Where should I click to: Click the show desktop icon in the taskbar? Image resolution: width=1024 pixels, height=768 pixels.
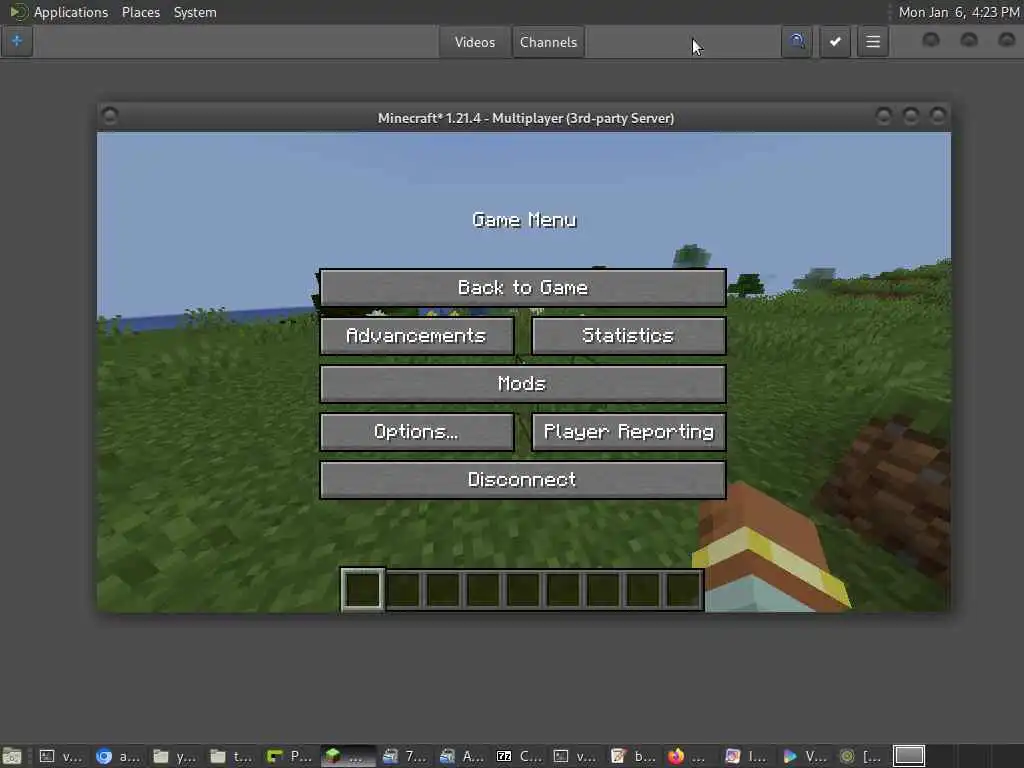pyautogui.click(x=12, y=756)
